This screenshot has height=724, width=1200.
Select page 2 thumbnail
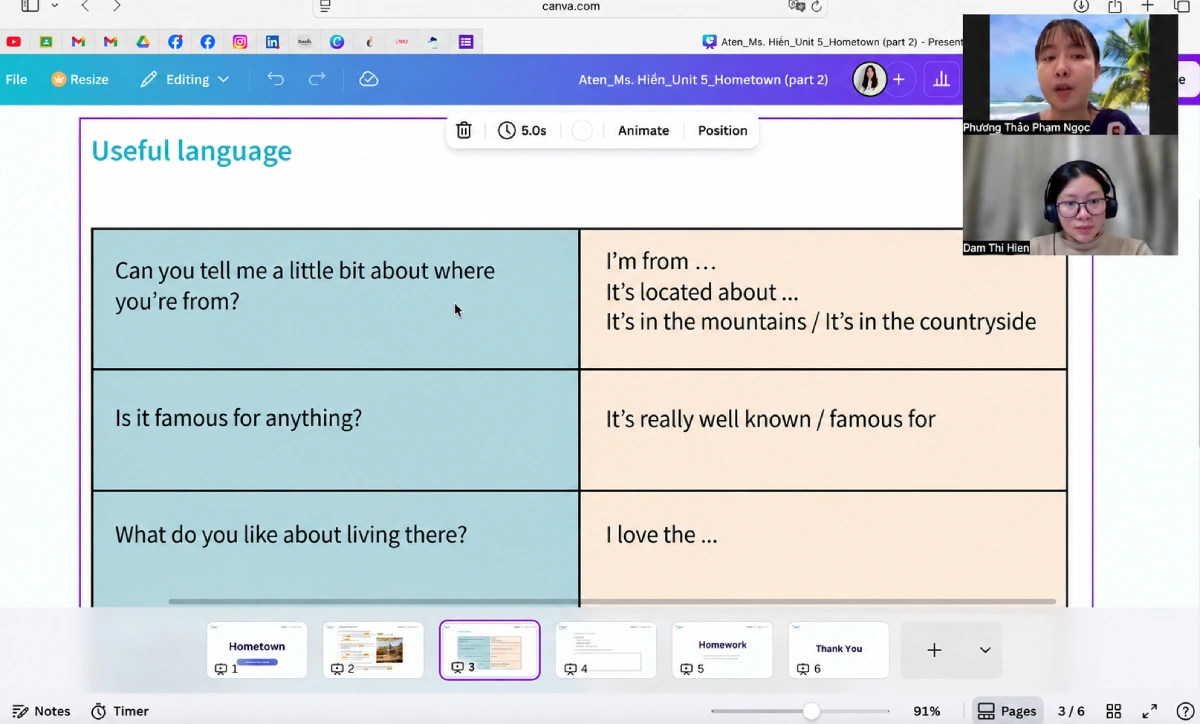click(x=373, y=650)
